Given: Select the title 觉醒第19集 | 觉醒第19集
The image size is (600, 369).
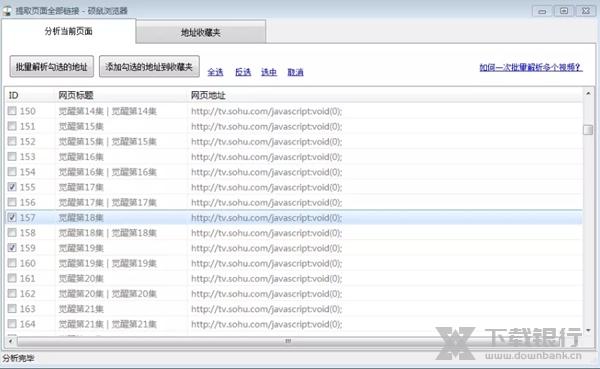Looking at the screenshot, I should point(108,263).
